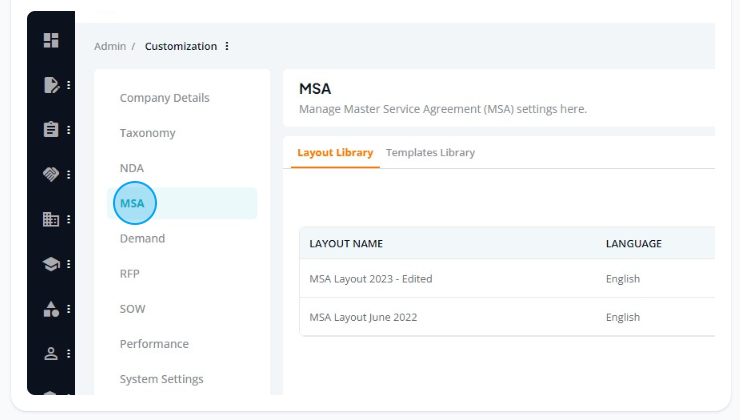
Task: Expand the three-dot menu next to Customization
Action: pyautogui.click(x=227, y=46)
